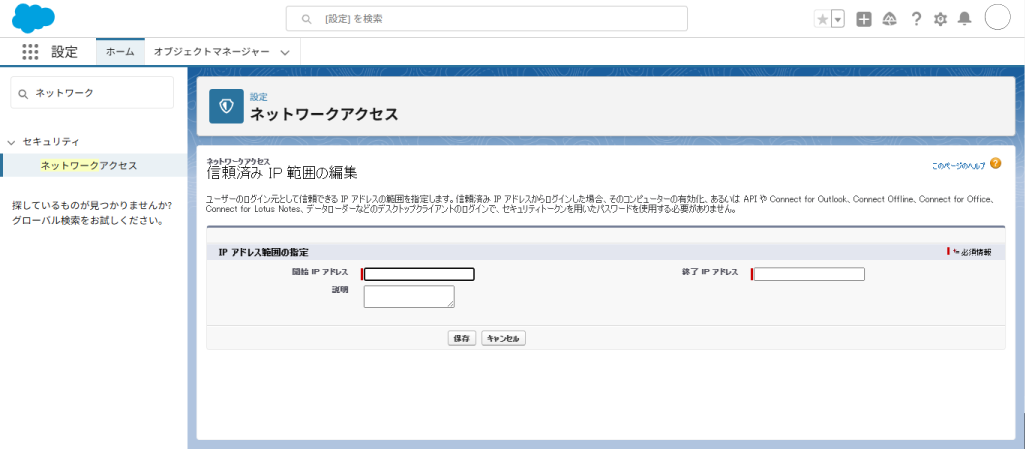Screen dimensions: 1025x449
Task: Click the 開始 IP アドレス input field
Action: coord(419,274)
